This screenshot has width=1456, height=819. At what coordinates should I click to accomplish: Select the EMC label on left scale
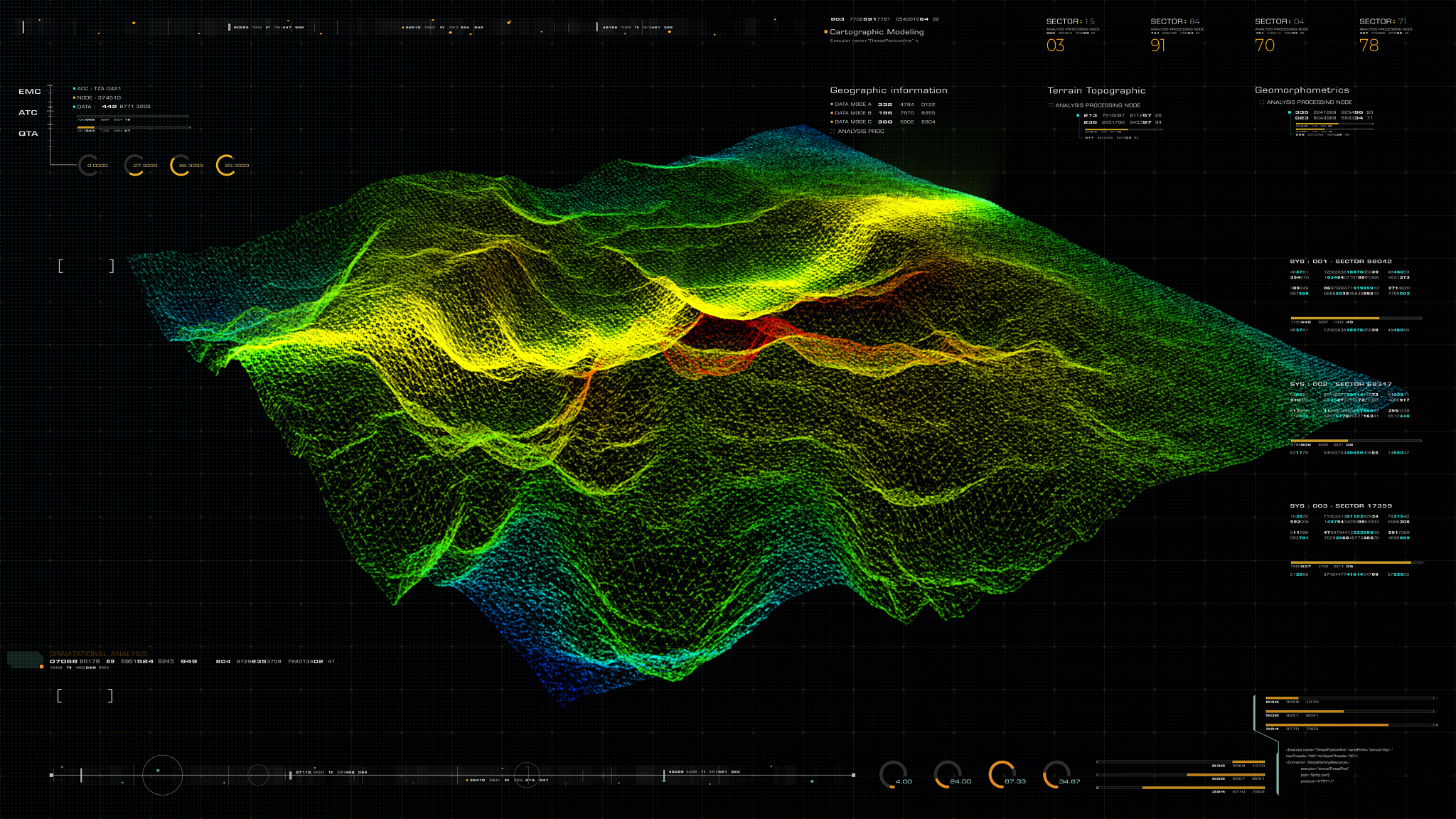point(30,92)
